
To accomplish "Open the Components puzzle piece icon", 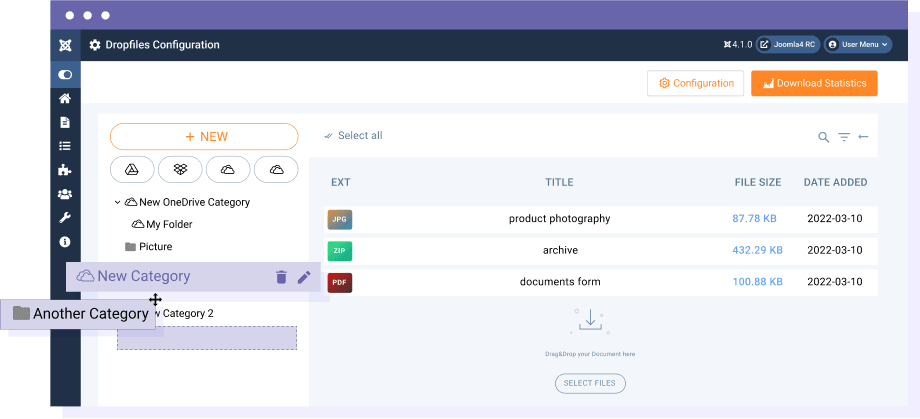I will pyautogui.click(x=65, y=170).
